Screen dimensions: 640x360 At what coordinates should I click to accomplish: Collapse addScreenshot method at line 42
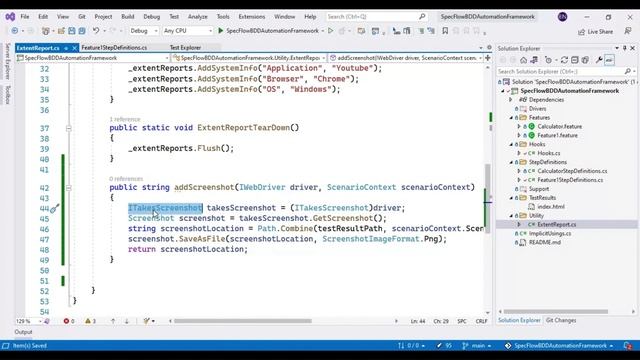[69, 188]
